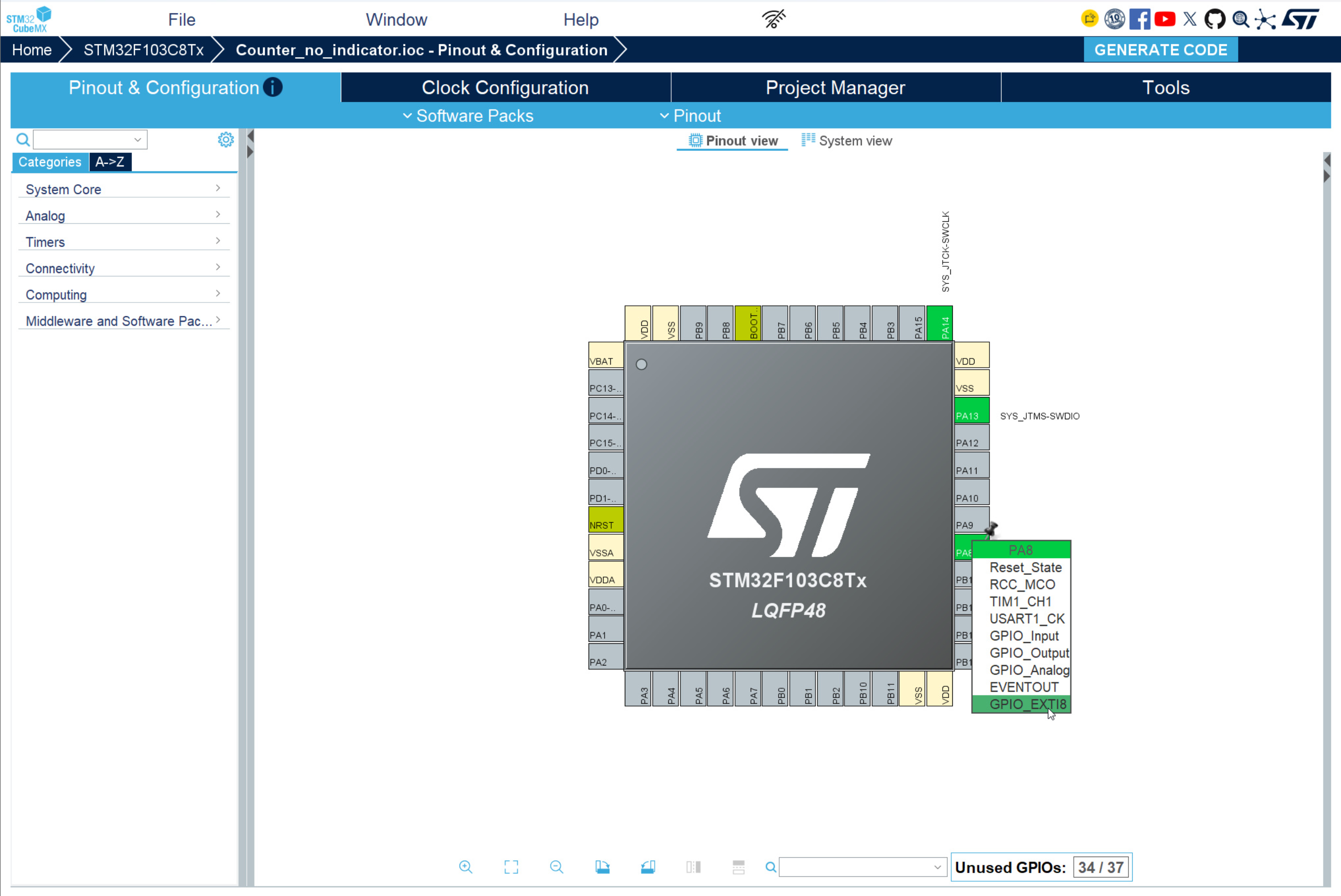Open the Window menu
The width and height of the screenshot is (1341, 896).
pos(397,19)
